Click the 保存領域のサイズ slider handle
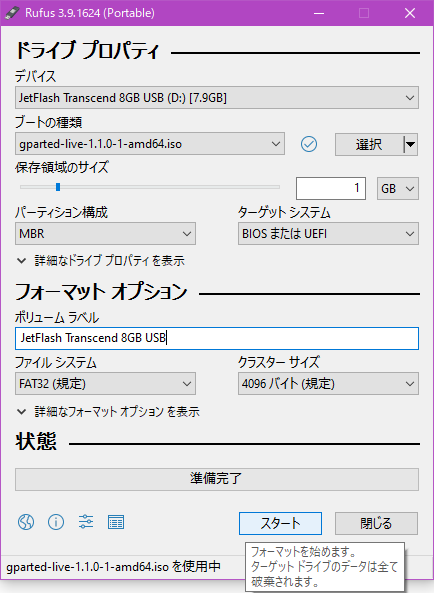This screenshot has height=593, width=434. [x=58, y=187]
